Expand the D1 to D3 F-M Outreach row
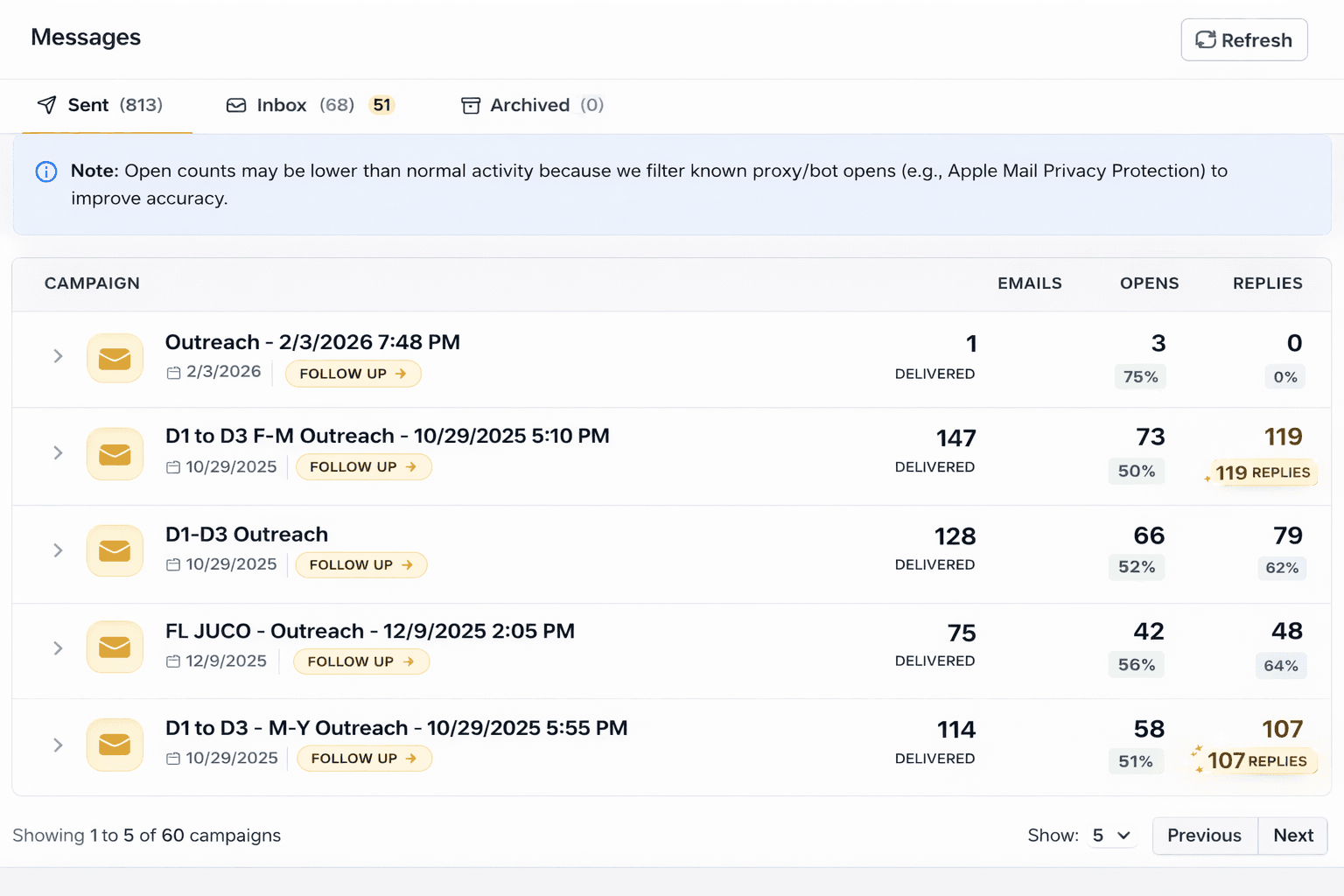The width and height of the screenshot is (1344, 896). coord(58,452)
